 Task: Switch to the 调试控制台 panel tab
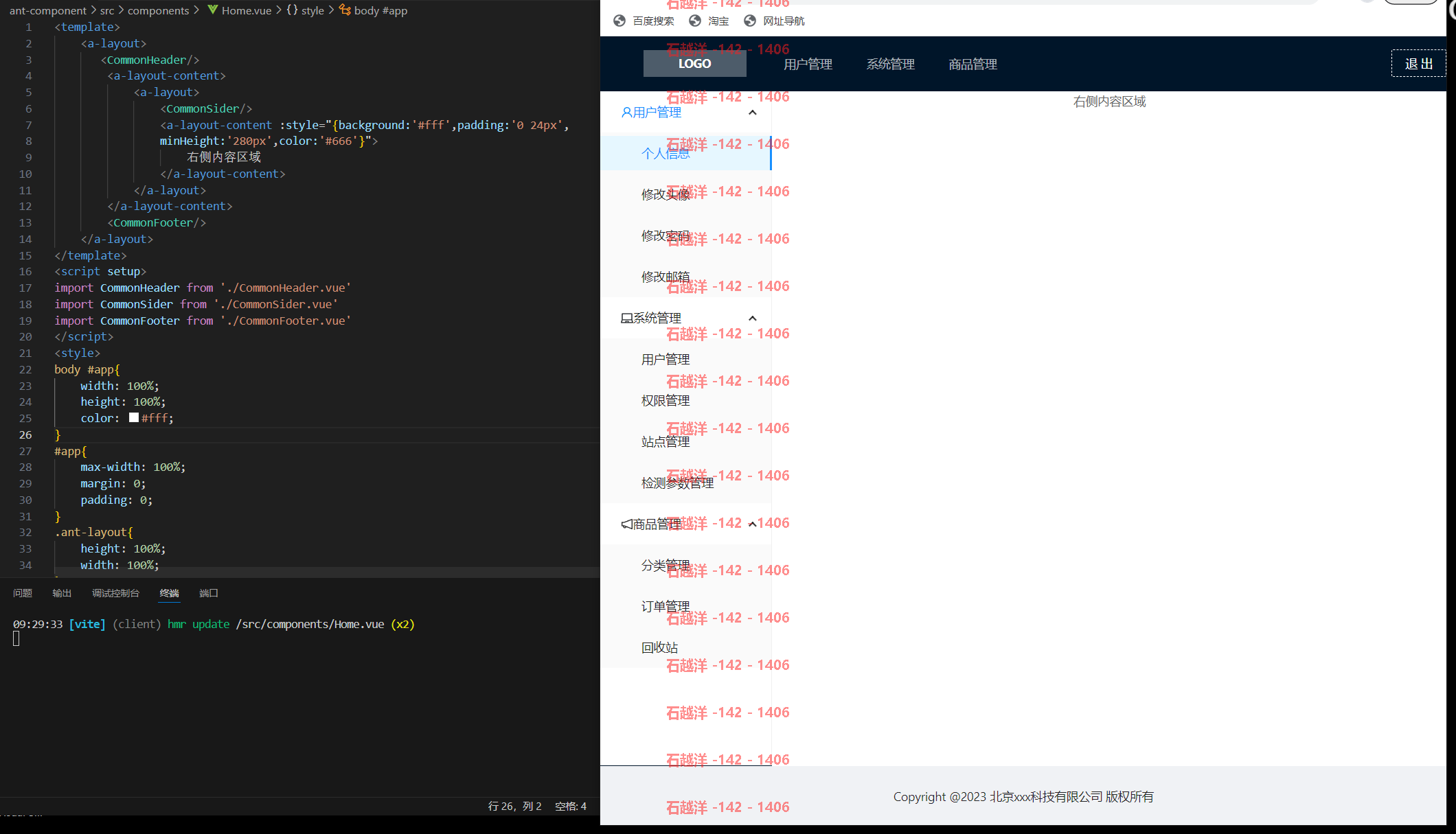point(115,593)
